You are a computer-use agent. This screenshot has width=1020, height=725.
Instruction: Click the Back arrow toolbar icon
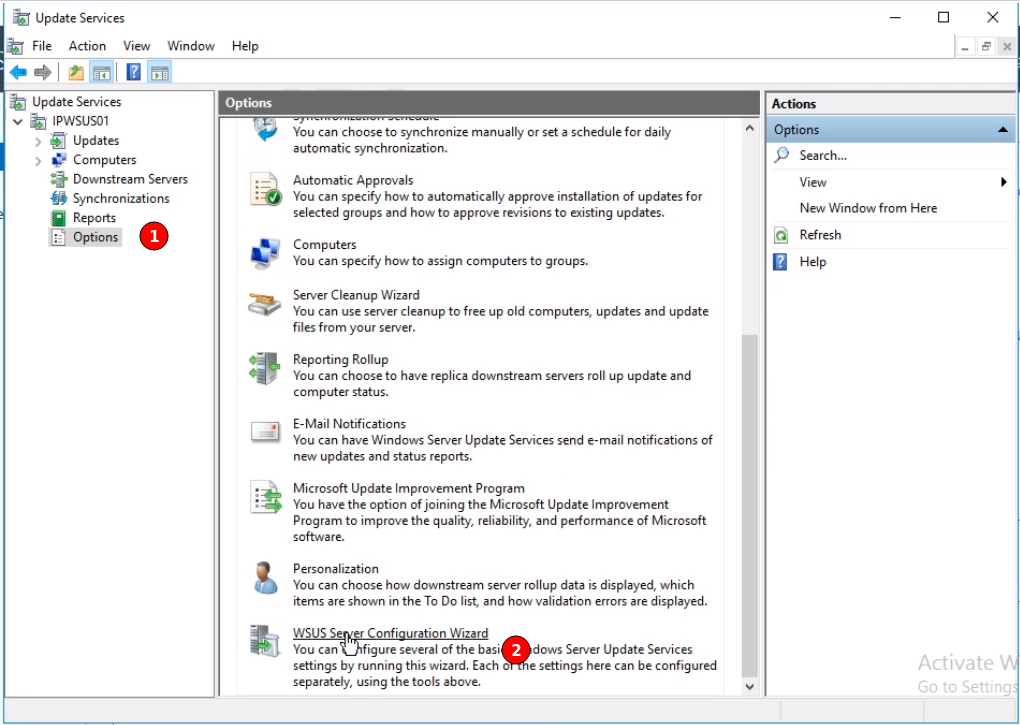[x=18, y=72]
